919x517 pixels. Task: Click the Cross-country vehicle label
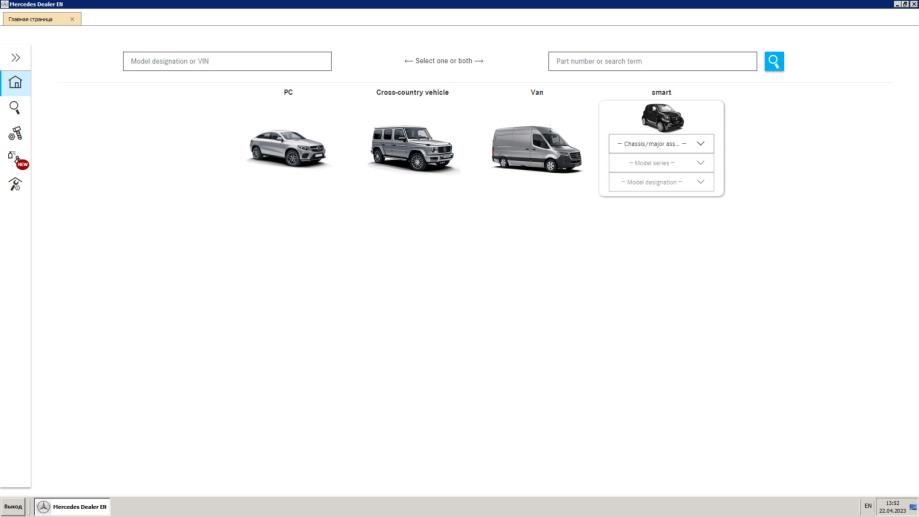click(412, 93)
